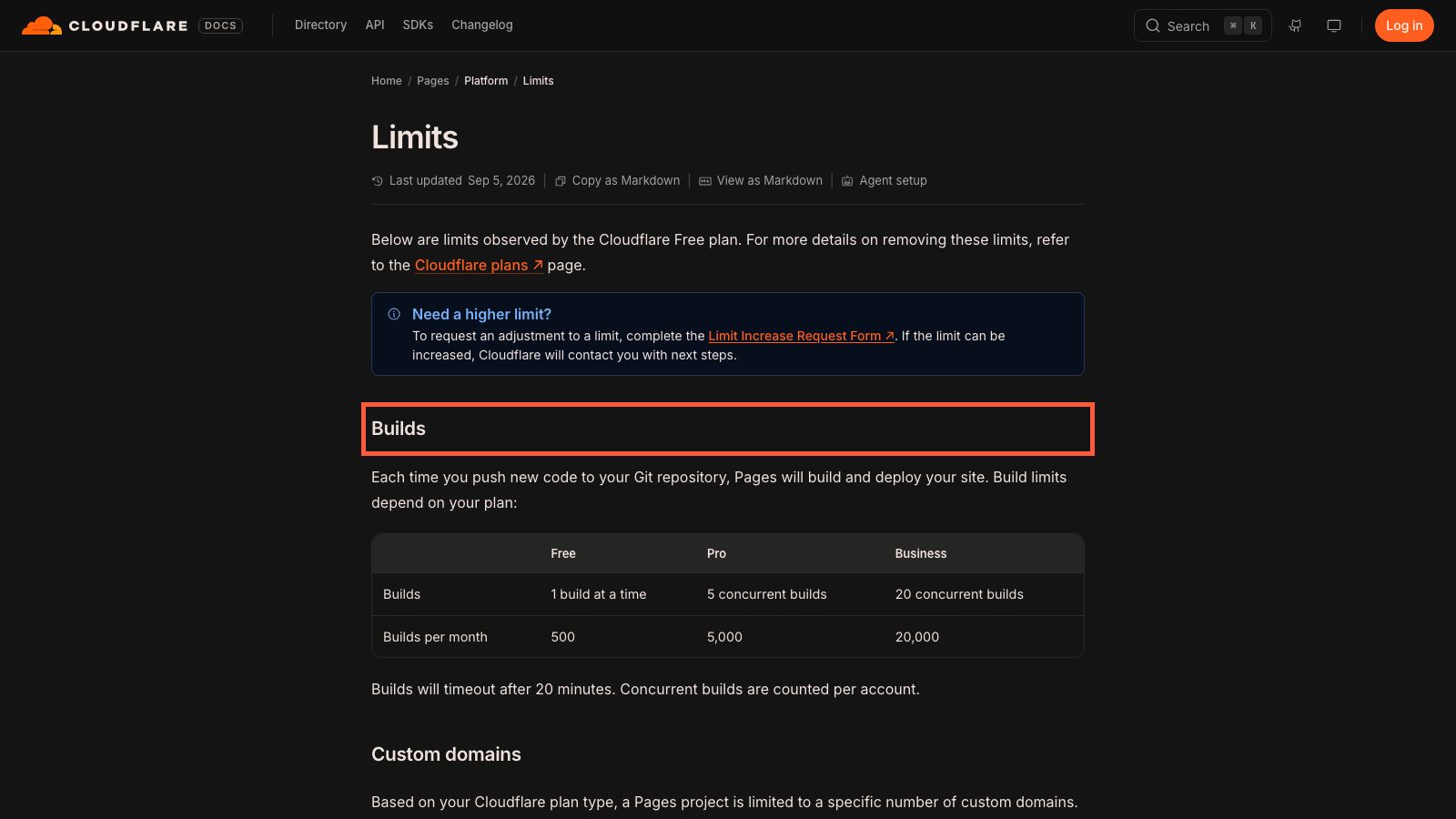Click the 'Builds per month' row label
The height and width of the screenshot is (819, 1456).
pyautogui.click(x=435, y=637)
